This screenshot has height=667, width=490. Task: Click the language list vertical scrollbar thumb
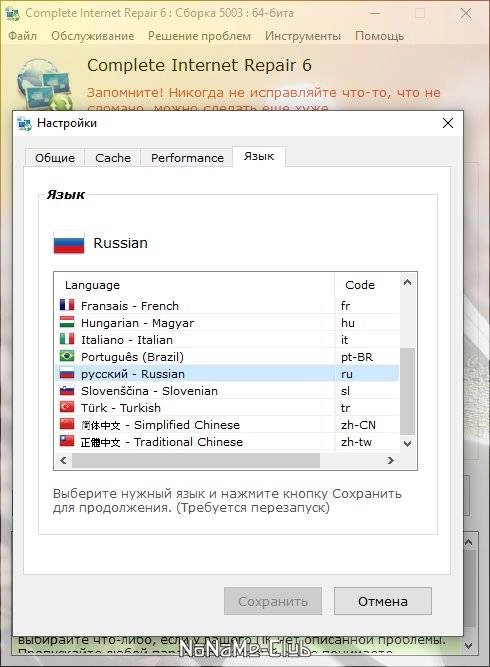point(407,392)
